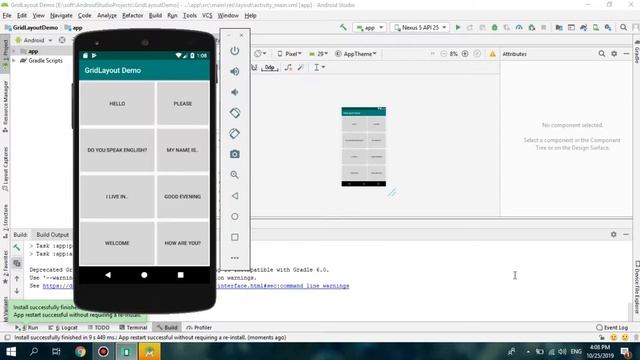The width and height of the screenshot is (640, 360).
Task: Tap DO YOU SPEAK ENGLISH? button
Action: tap(117, 150)
